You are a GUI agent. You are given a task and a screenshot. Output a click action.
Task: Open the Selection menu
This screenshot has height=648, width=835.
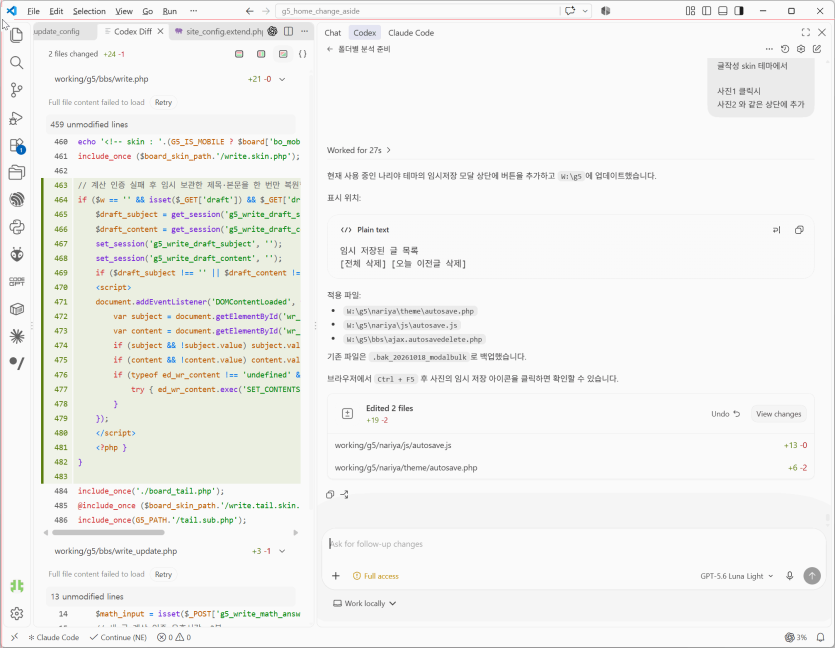pyautogui.click(x=89, y=11)
